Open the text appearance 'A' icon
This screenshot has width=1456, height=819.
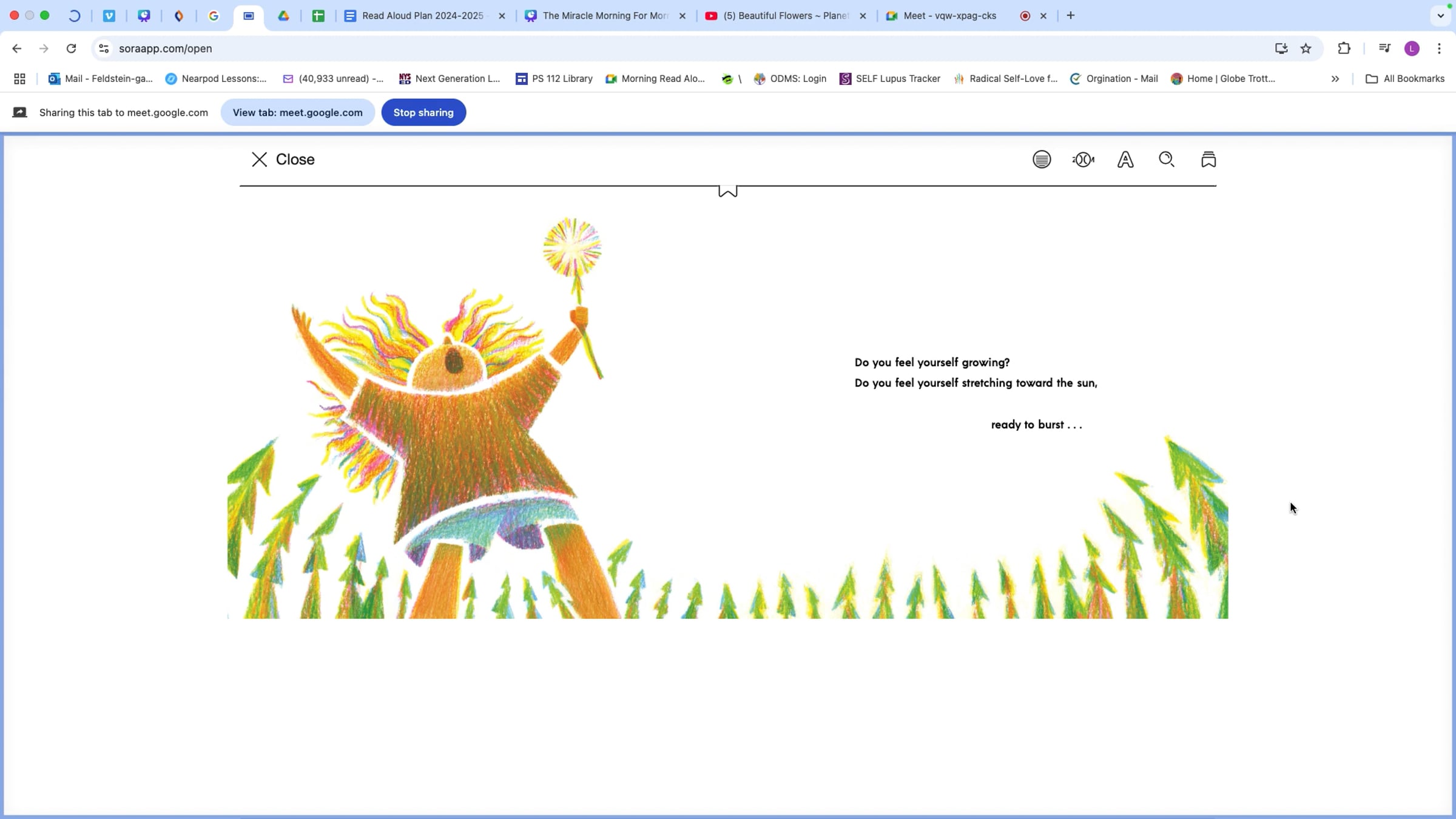click(1125, 160)
